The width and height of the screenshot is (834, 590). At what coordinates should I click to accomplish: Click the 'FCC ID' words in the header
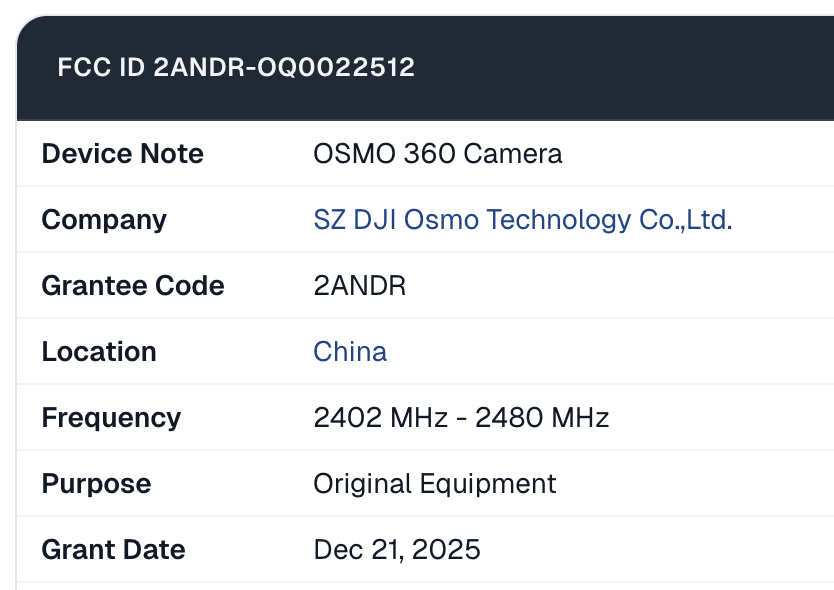(x=102, y=68)
